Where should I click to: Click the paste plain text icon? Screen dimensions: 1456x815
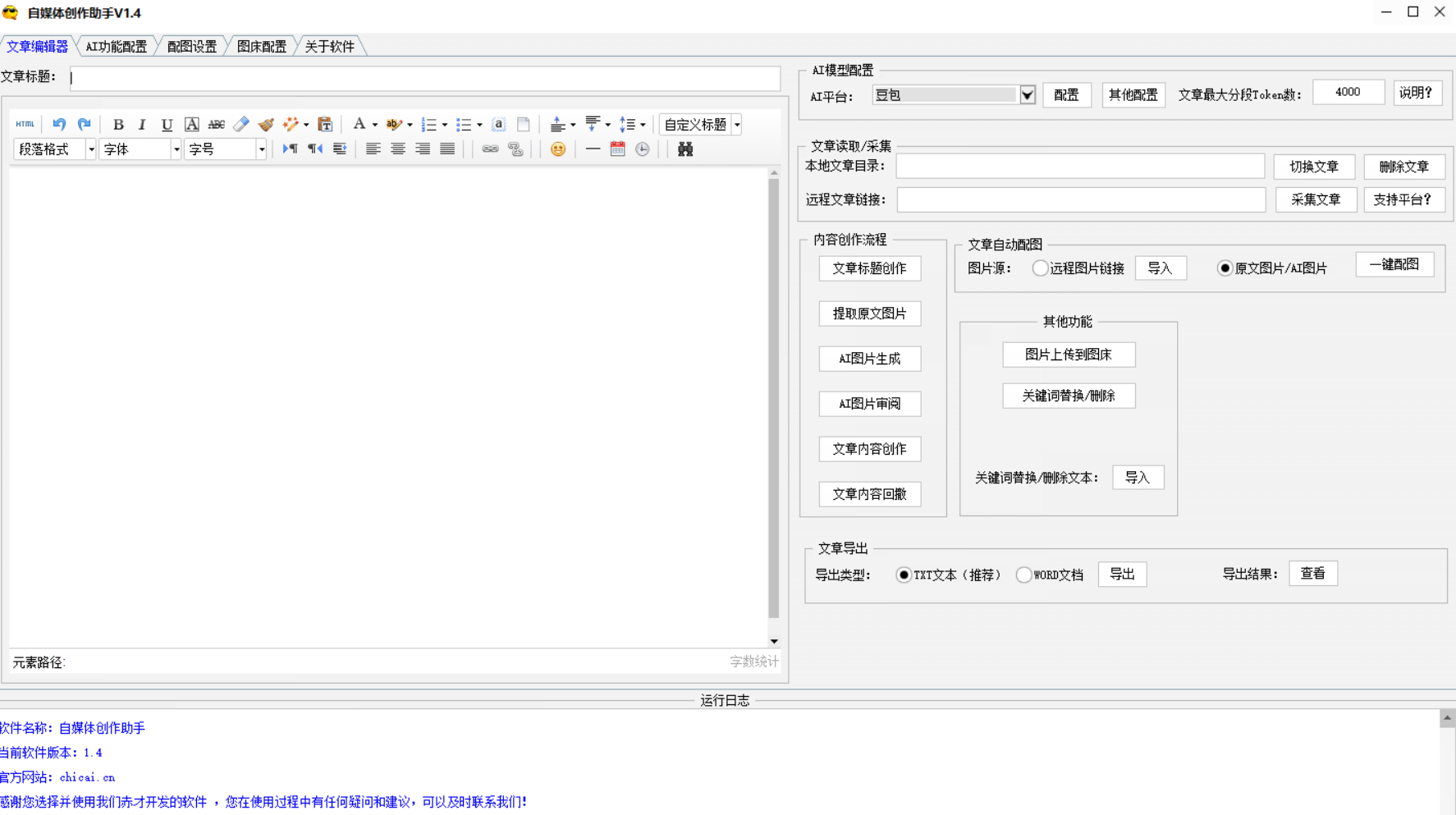[325, 125]
